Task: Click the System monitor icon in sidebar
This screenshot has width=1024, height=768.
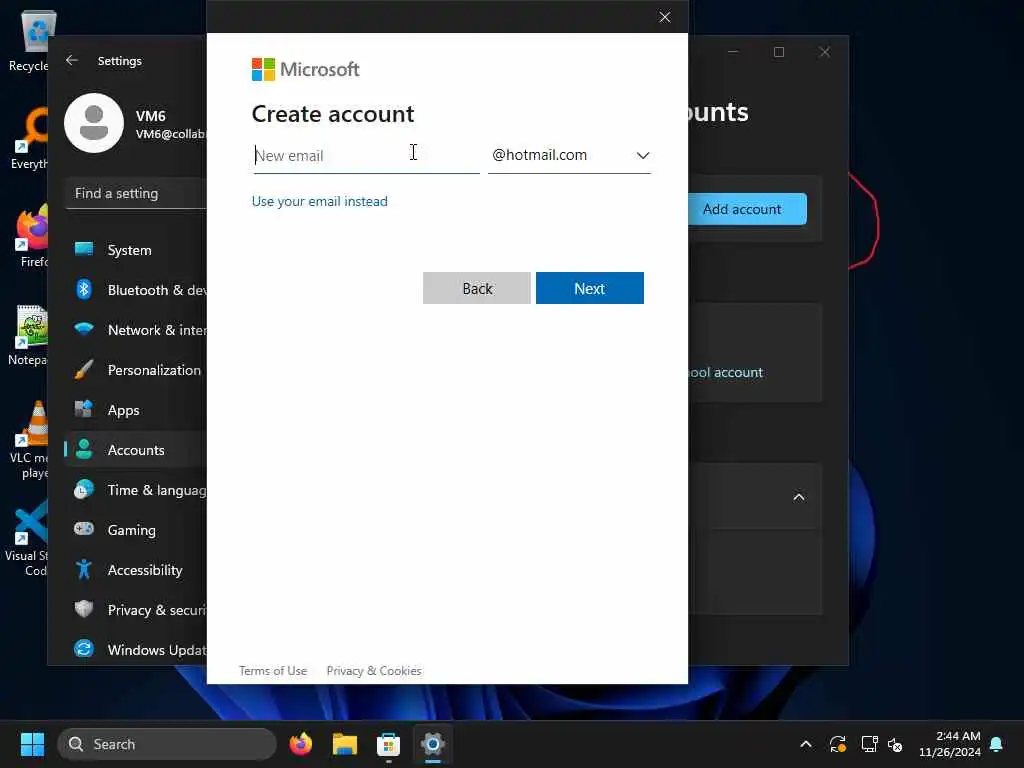Action: coord(84,249)
